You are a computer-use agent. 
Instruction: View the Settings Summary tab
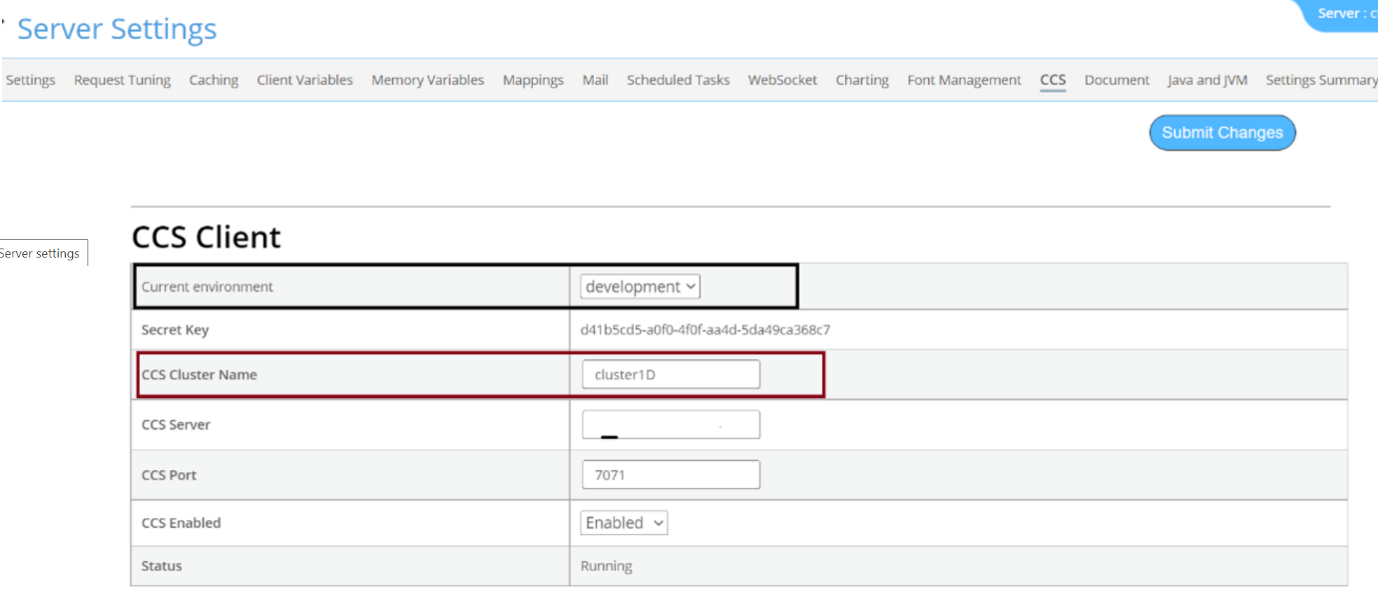1321,80
